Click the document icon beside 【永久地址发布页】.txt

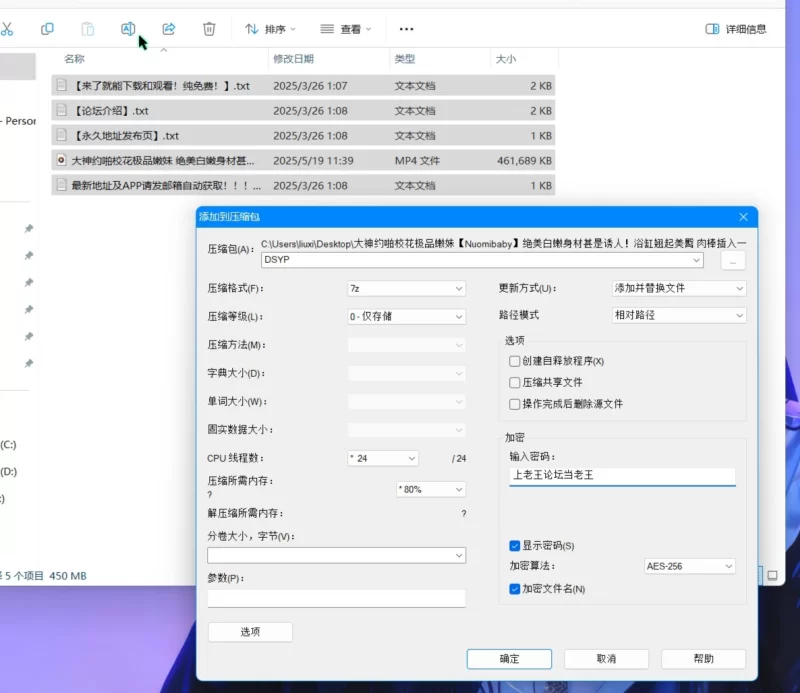61,135
